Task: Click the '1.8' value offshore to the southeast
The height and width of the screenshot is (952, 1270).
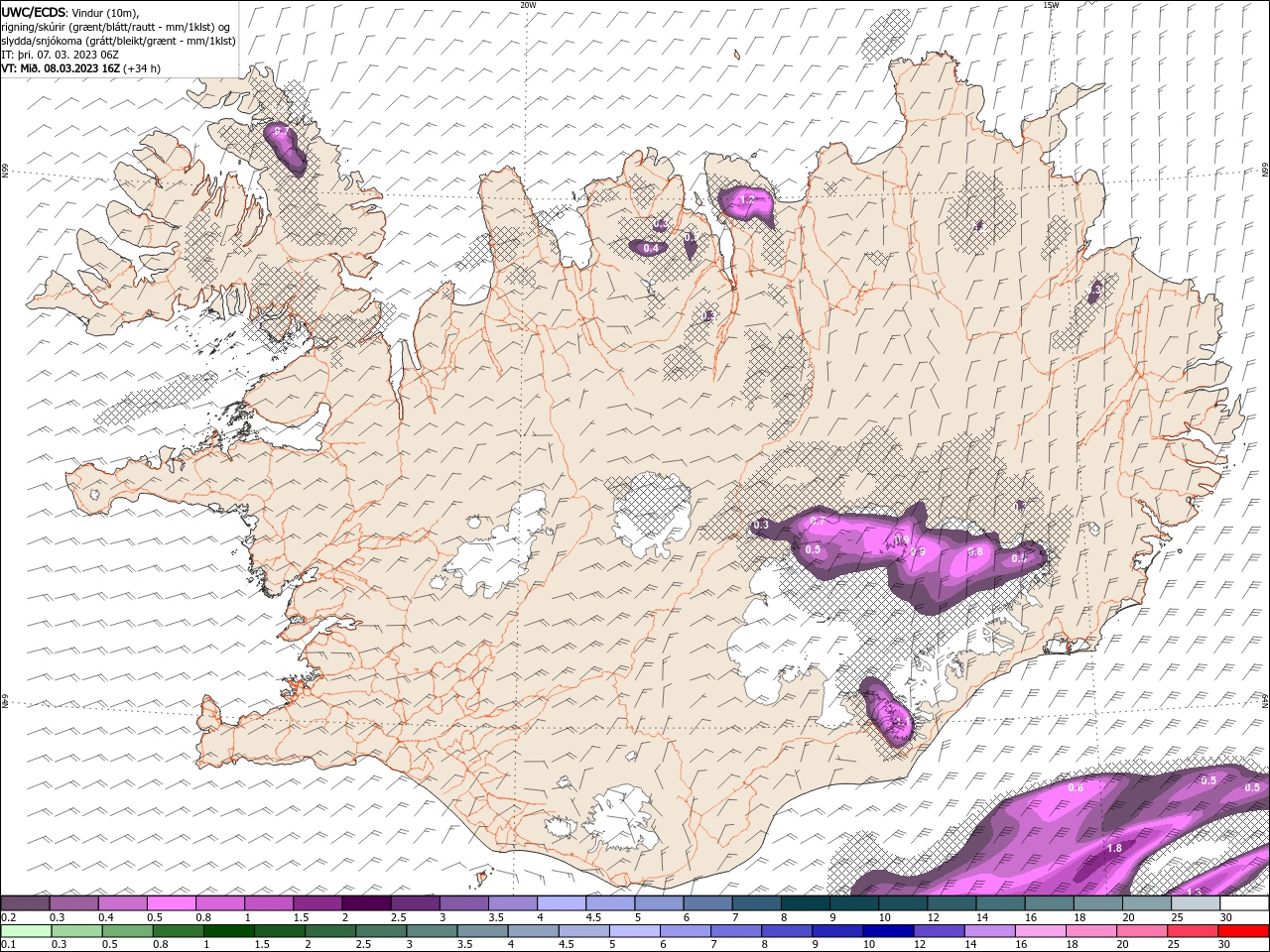Action: pos(1114,849)
